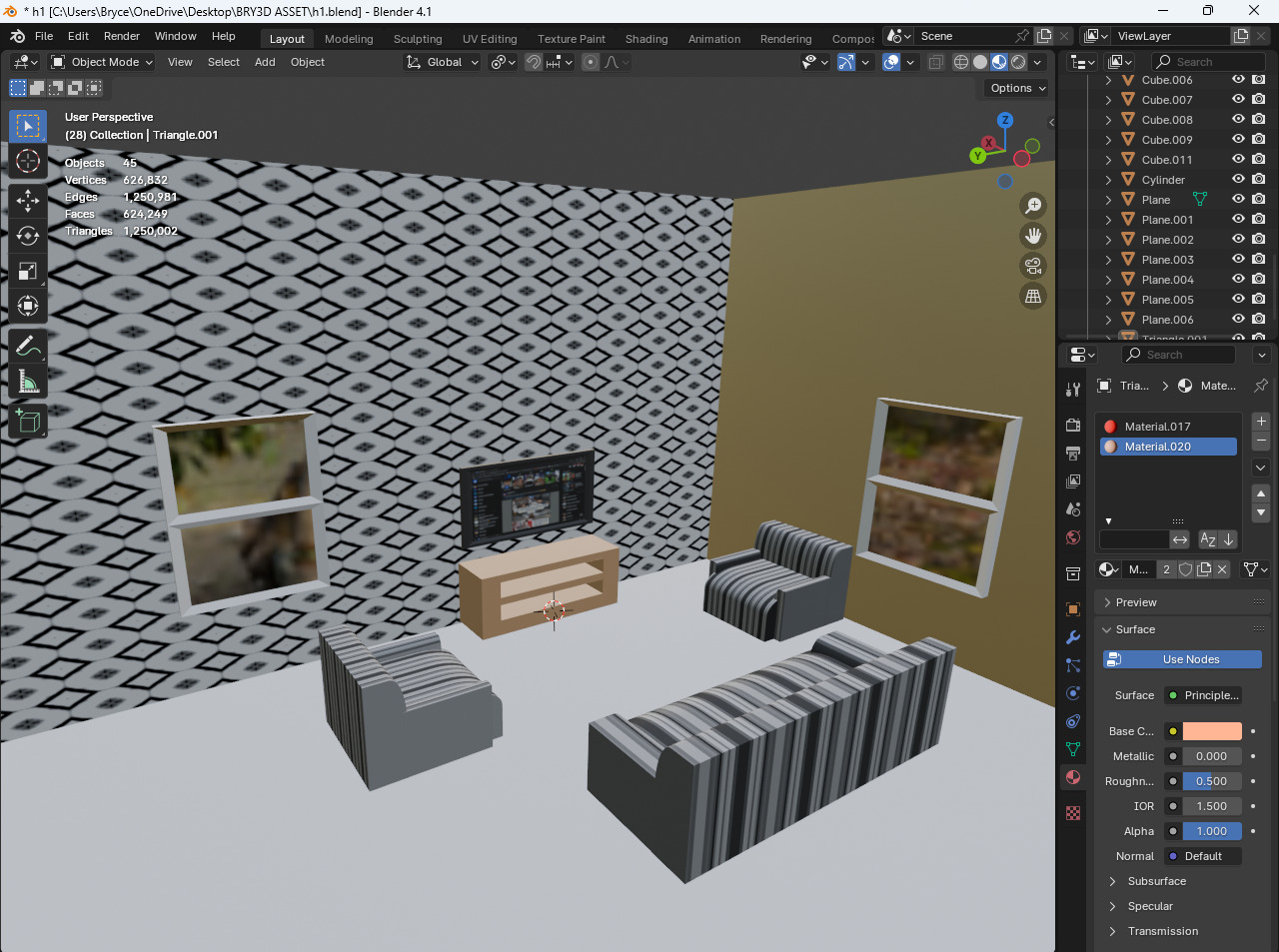This screenshot has height=952, width=1279.
Task: Open the viewport Options dropdown
Action: 1017,88
